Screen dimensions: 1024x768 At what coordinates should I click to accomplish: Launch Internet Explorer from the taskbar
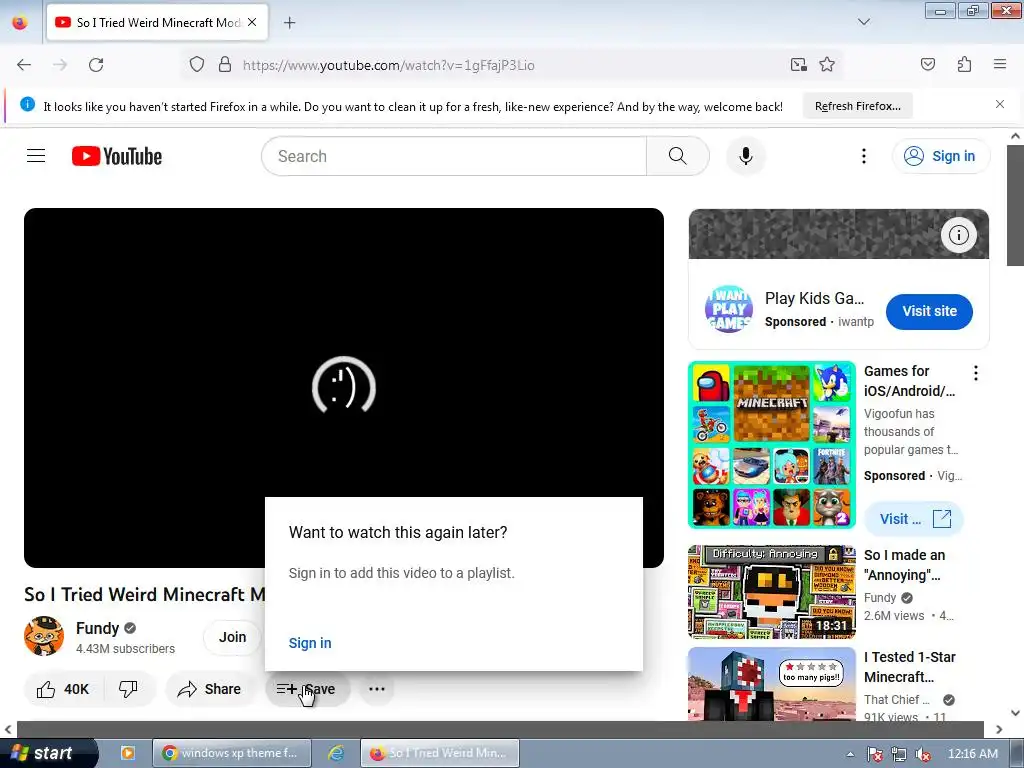[336, 753]
